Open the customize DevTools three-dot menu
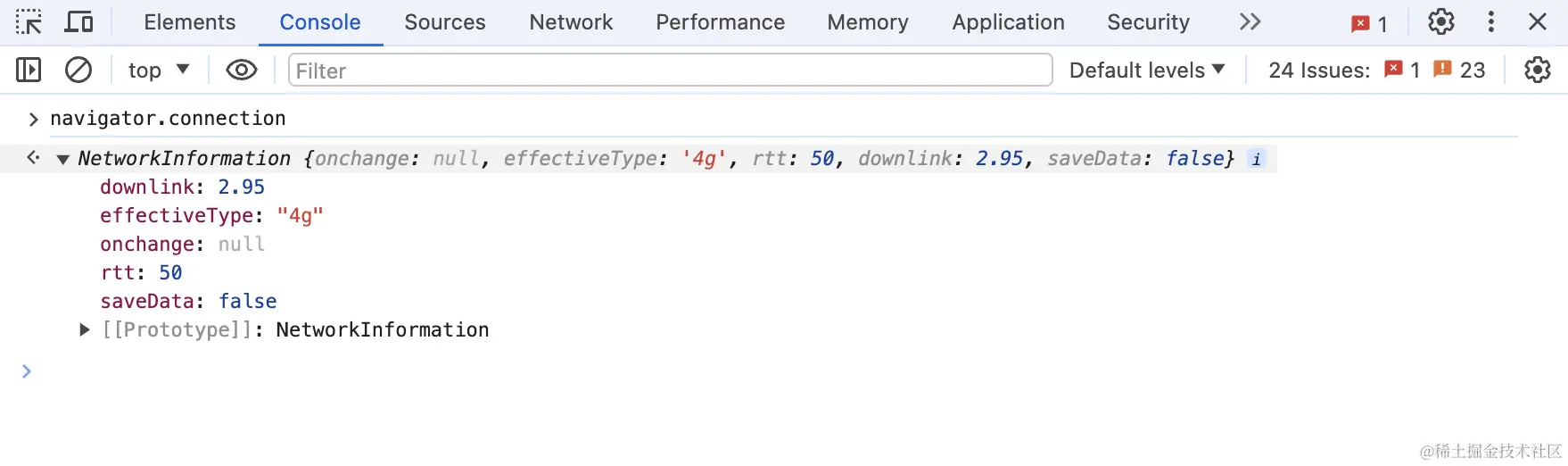 point(1490,22)
